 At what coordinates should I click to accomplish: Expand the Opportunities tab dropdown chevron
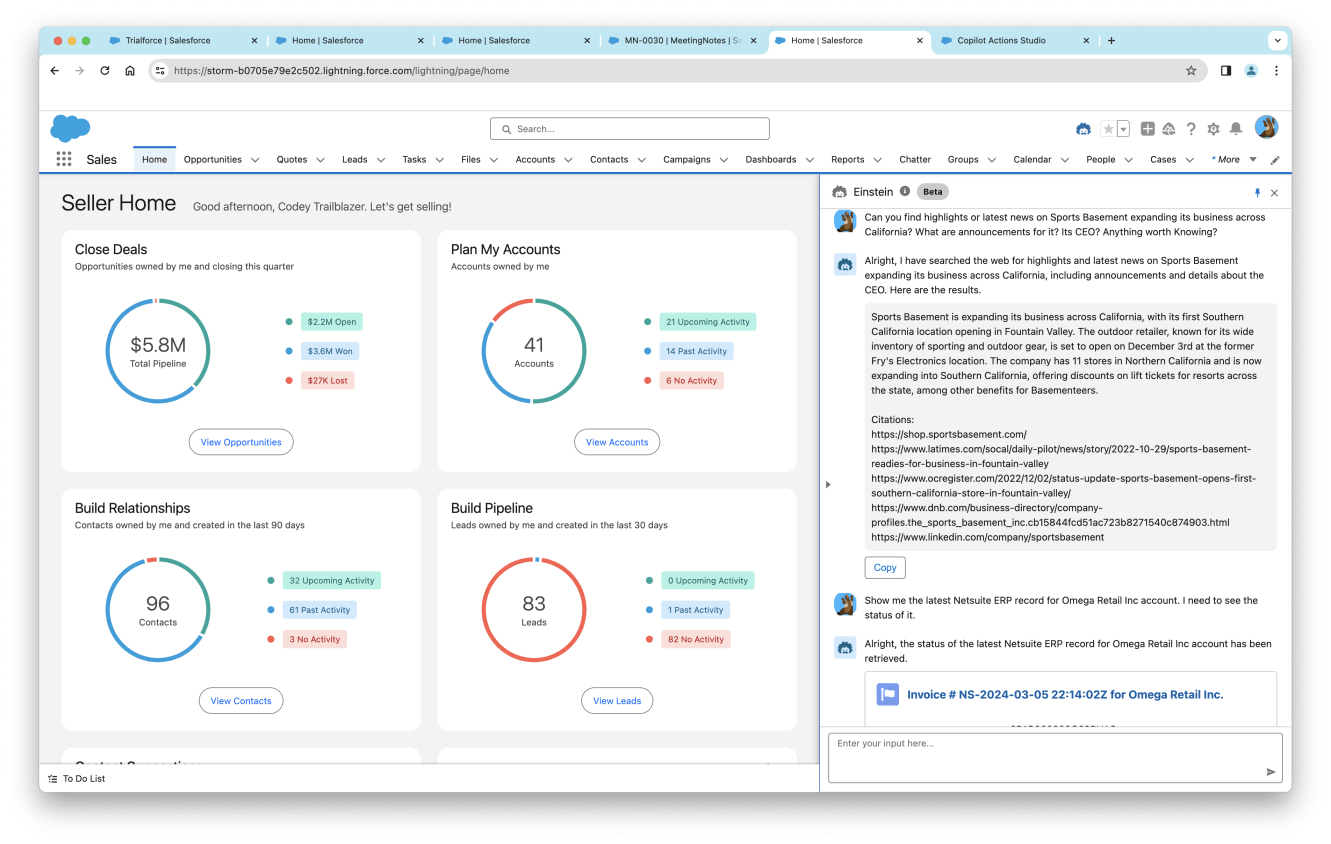tap(255, 160)
